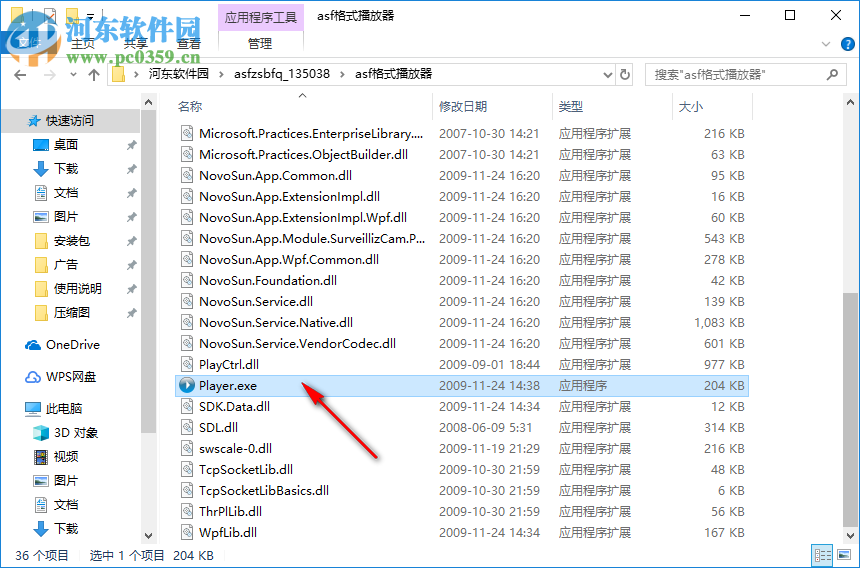Go forward with the forward arrow
The height and width of the screenshot is (568, 860).
point(49,75)
